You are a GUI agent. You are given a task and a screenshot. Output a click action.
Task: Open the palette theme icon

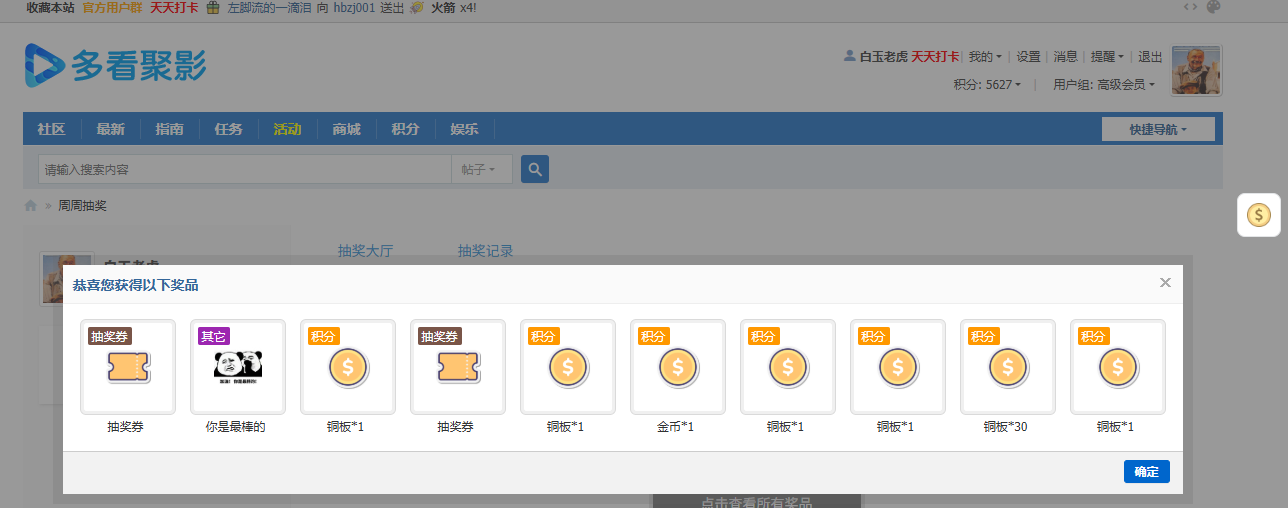coord(1214,7)
